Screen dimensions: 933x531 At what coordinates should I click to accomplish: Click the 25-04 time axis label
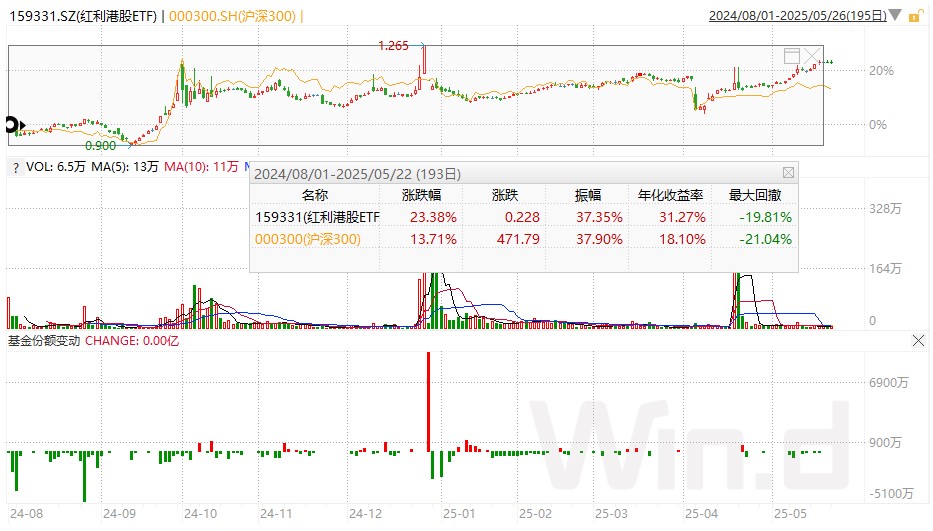tap(701, 514)
